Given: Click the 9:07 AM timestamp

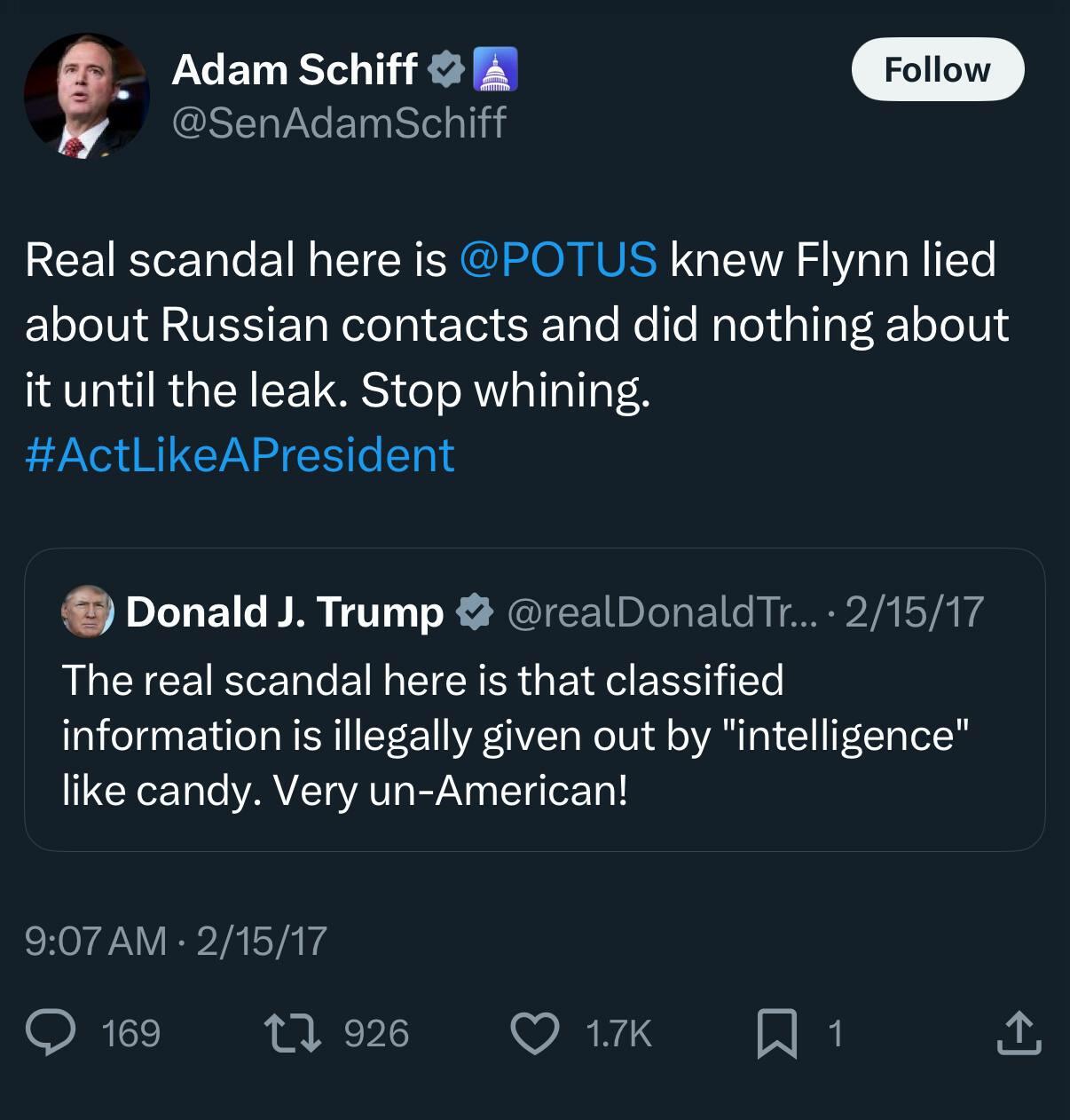Looking at the screenshot, I should (x=96, y=941).
